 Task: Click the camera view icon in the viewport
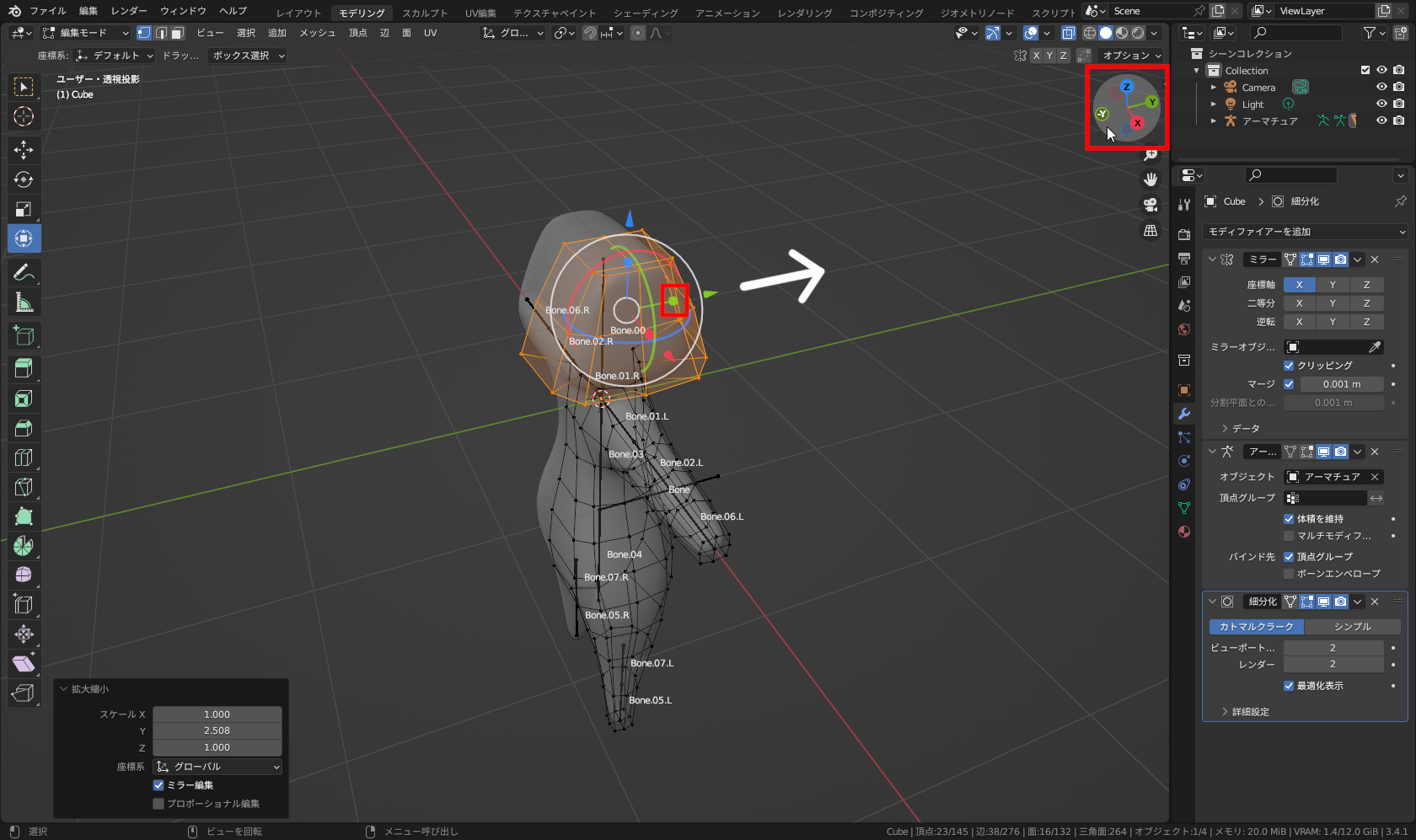pyautogui.click(x=1150, y=205)
